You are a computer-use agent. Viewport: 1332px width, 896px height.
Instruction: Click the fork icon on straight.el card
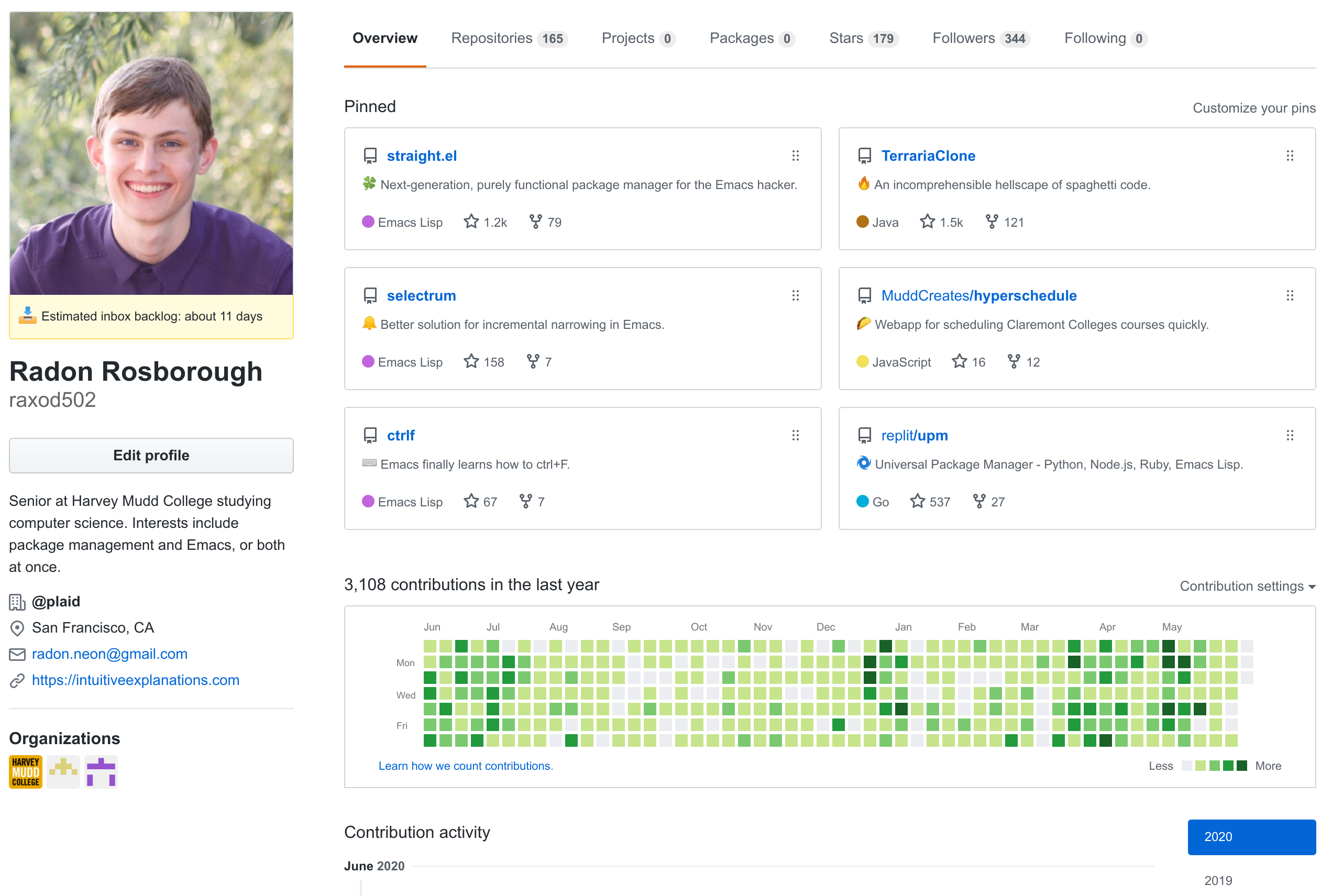pos(535,222)
